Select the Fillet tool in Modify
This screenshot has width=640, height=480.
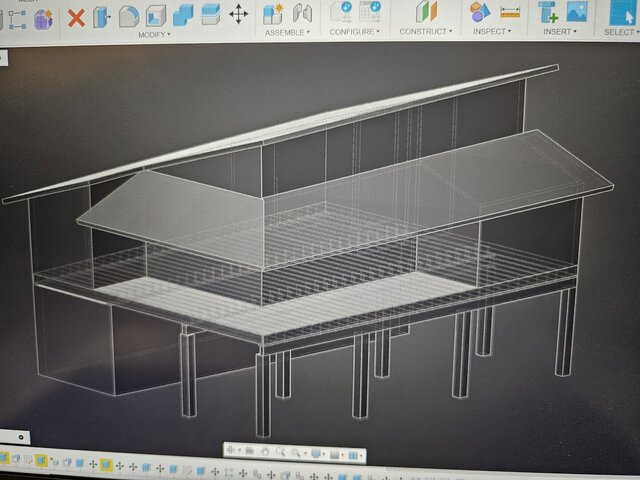point(129,16)
